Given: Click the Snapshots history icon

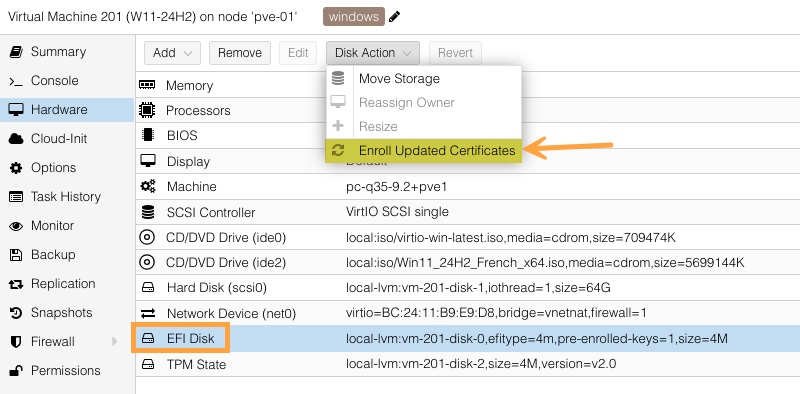Looking at the screenshot, I should coord(16,313).
